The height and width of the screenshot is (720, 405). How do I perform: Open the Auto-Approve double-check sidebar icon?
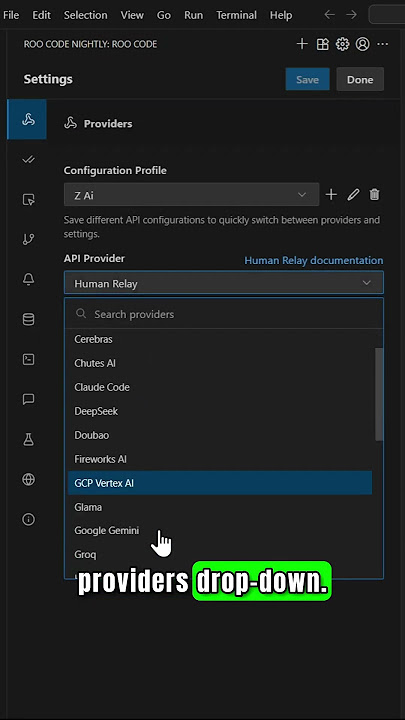pos(28,159)
